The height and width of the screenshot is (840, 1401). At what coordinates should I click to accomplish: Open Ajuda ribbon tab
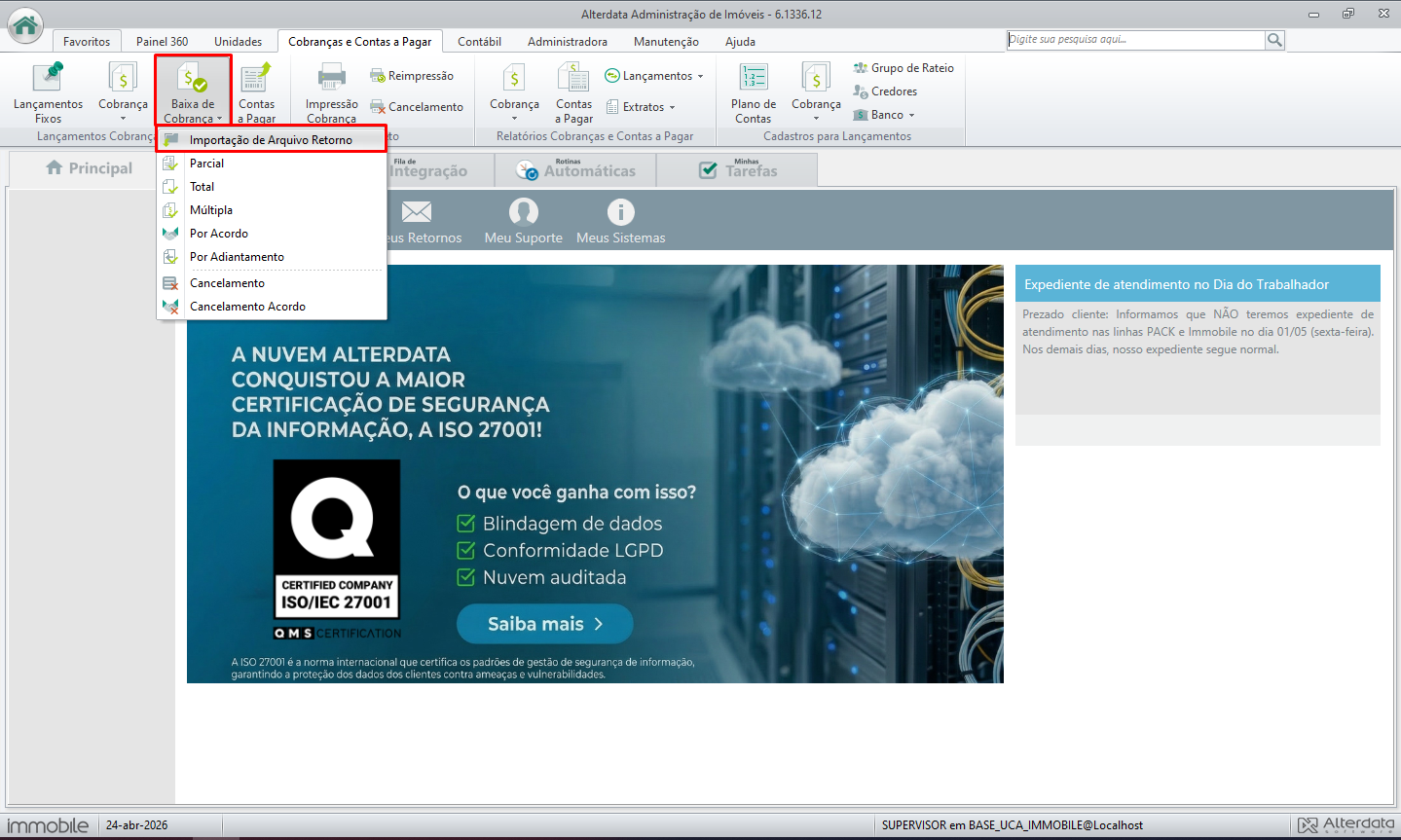point(740,42)
